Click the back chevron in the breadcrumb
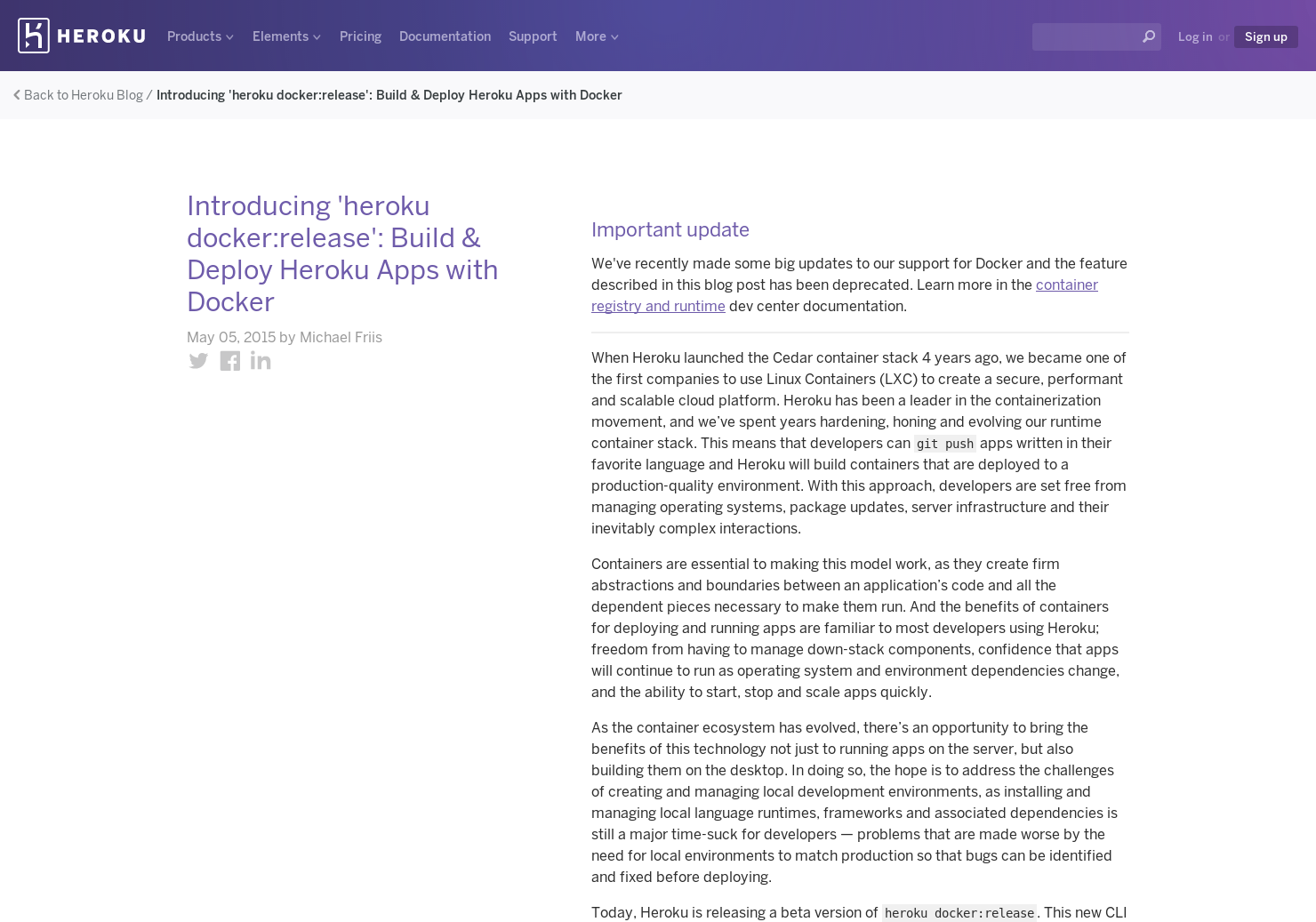The width and height of the screenshot is (1316, 922). pyautogui.click(x=16, y=94)
